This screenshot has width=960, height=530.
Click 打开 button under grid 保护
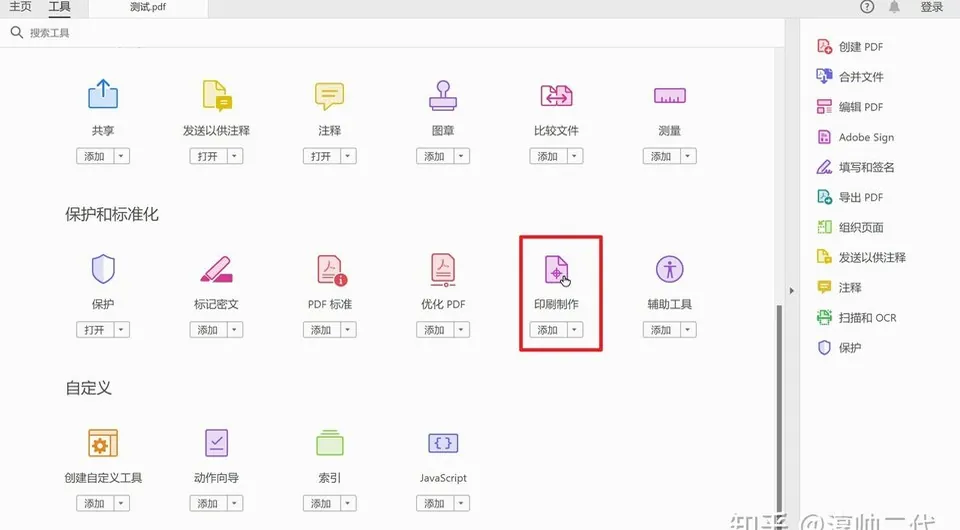(x=95, y=330)
